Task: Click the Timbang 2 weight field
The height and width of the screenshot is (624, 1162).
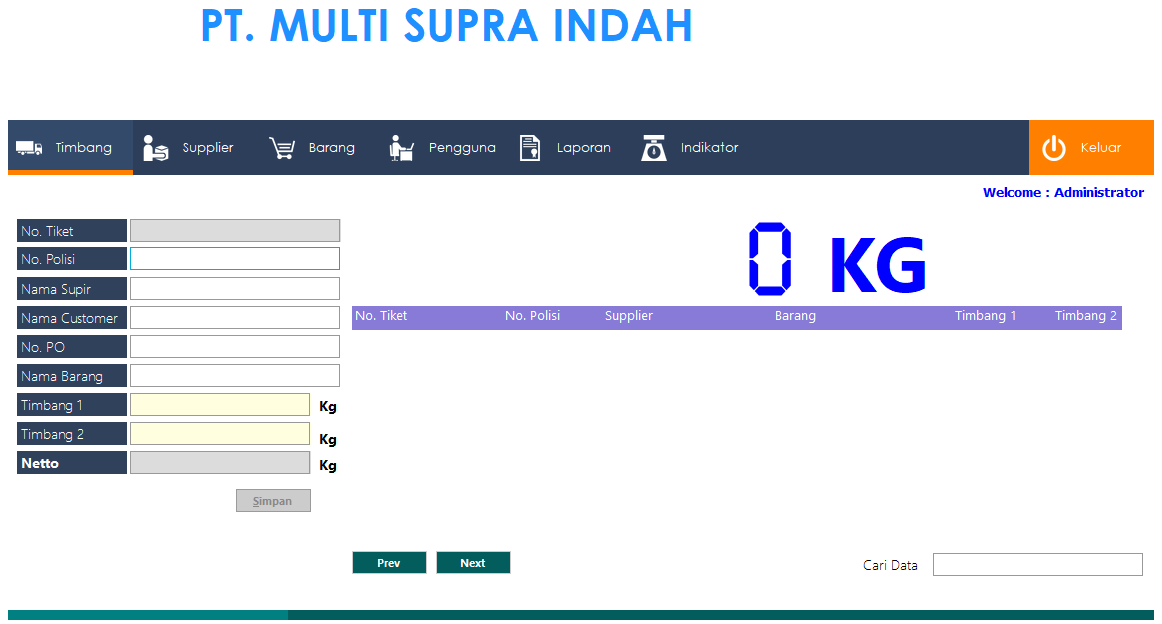Action: point(220,434)
